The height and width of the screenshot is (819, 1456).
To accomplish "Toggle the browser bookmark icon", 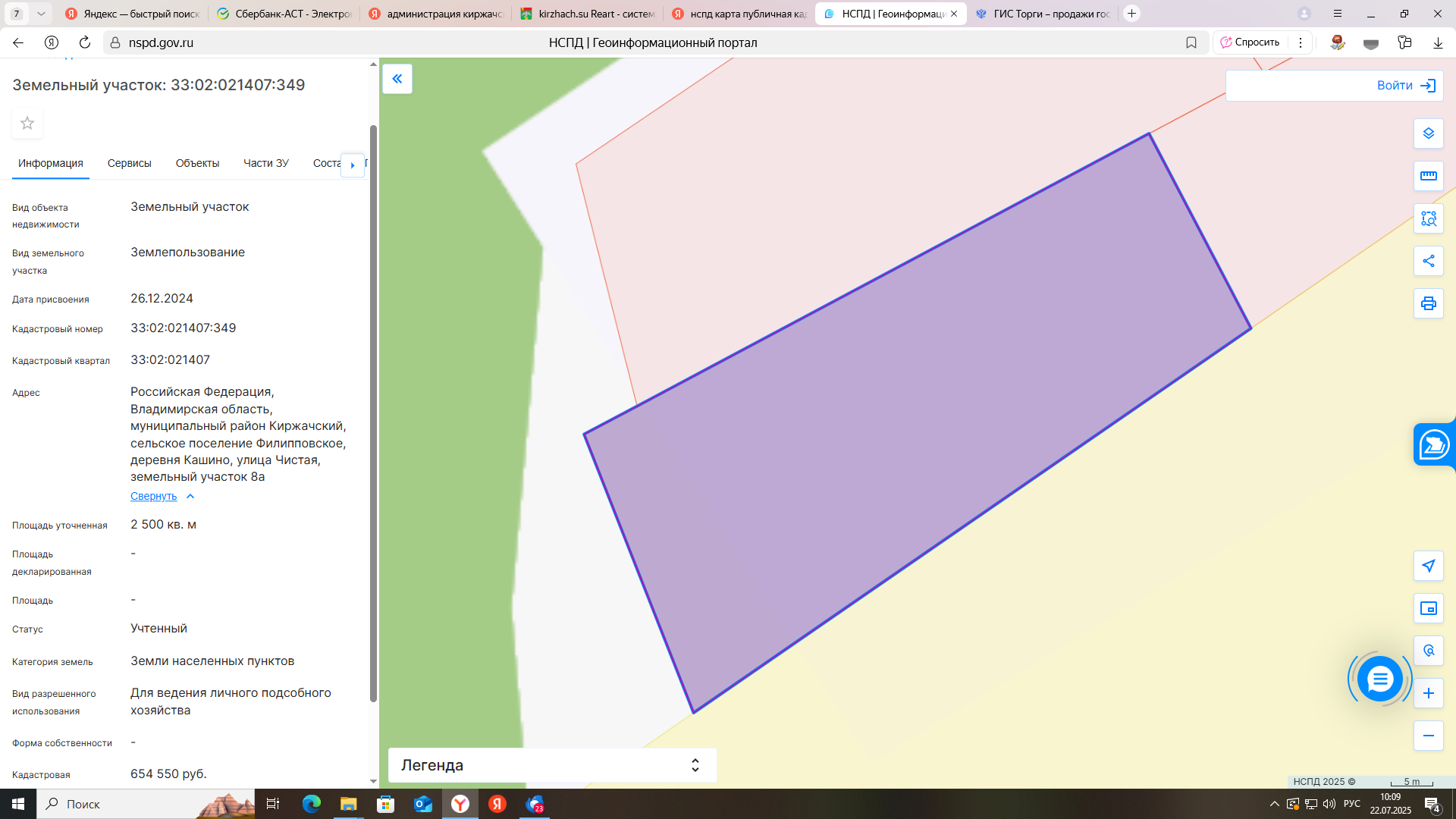I will tap(1191, 42).
